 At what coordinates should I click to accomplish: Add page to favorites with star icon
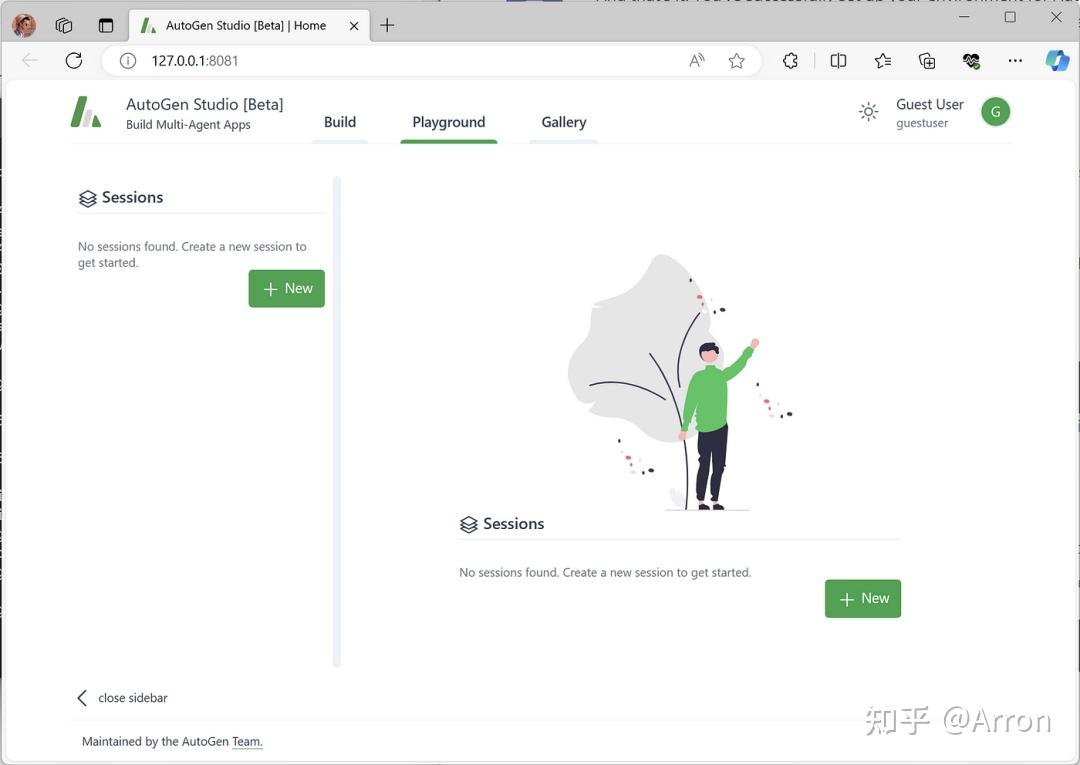[x=737, y=60]
